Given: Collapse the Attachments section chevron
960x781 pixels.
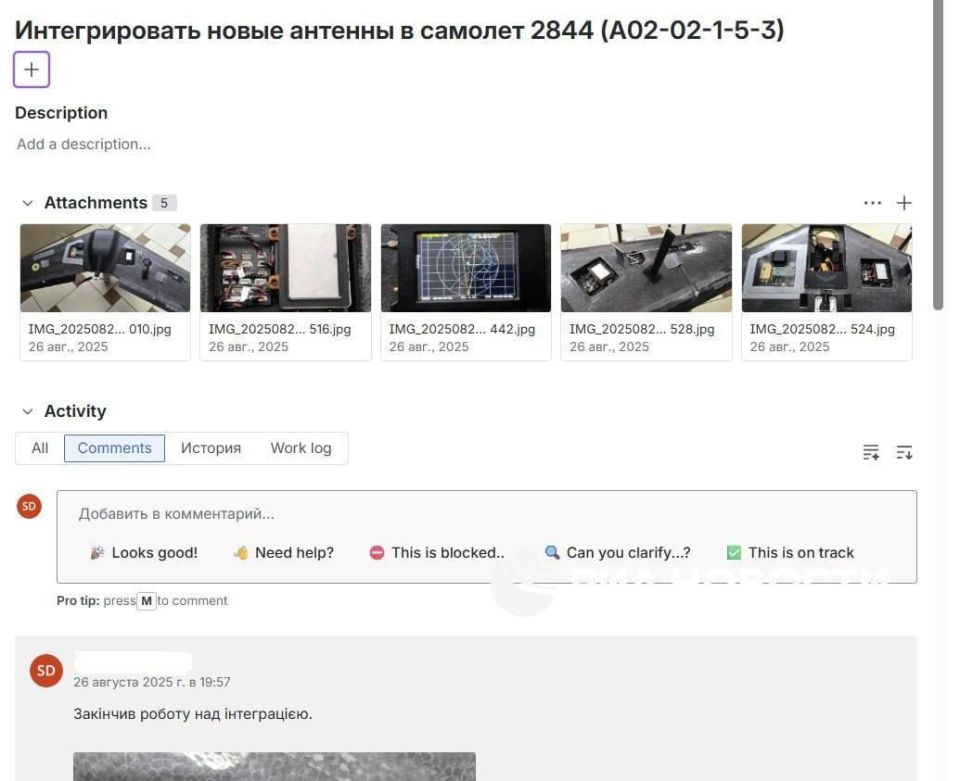Looking at the screenshot, I should [x=29, y=202].
